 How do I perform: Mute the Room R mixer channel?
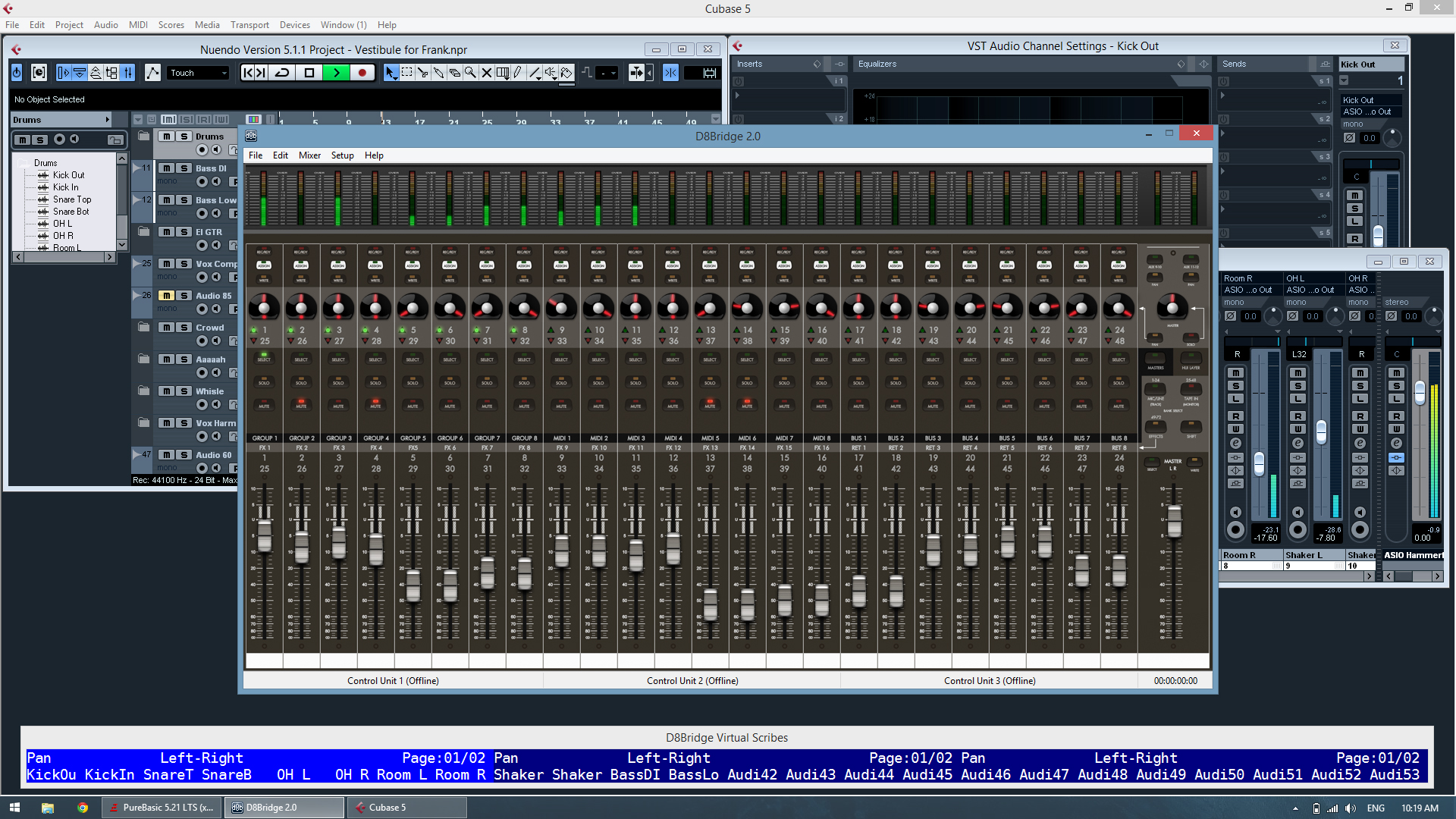[x=1236, y=373]
